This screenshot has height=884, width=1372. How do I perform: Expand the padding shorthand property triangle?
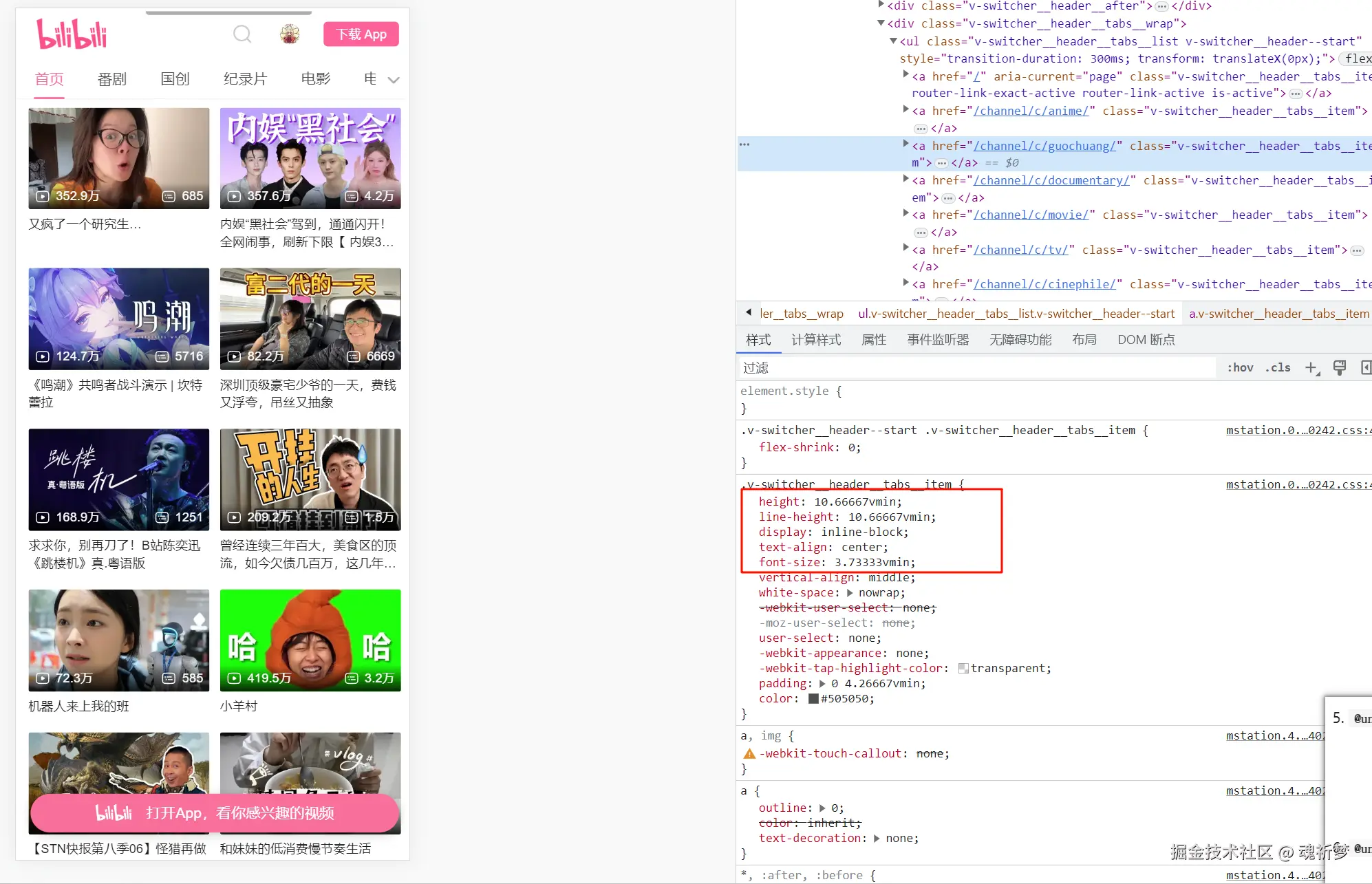(822, 684)
